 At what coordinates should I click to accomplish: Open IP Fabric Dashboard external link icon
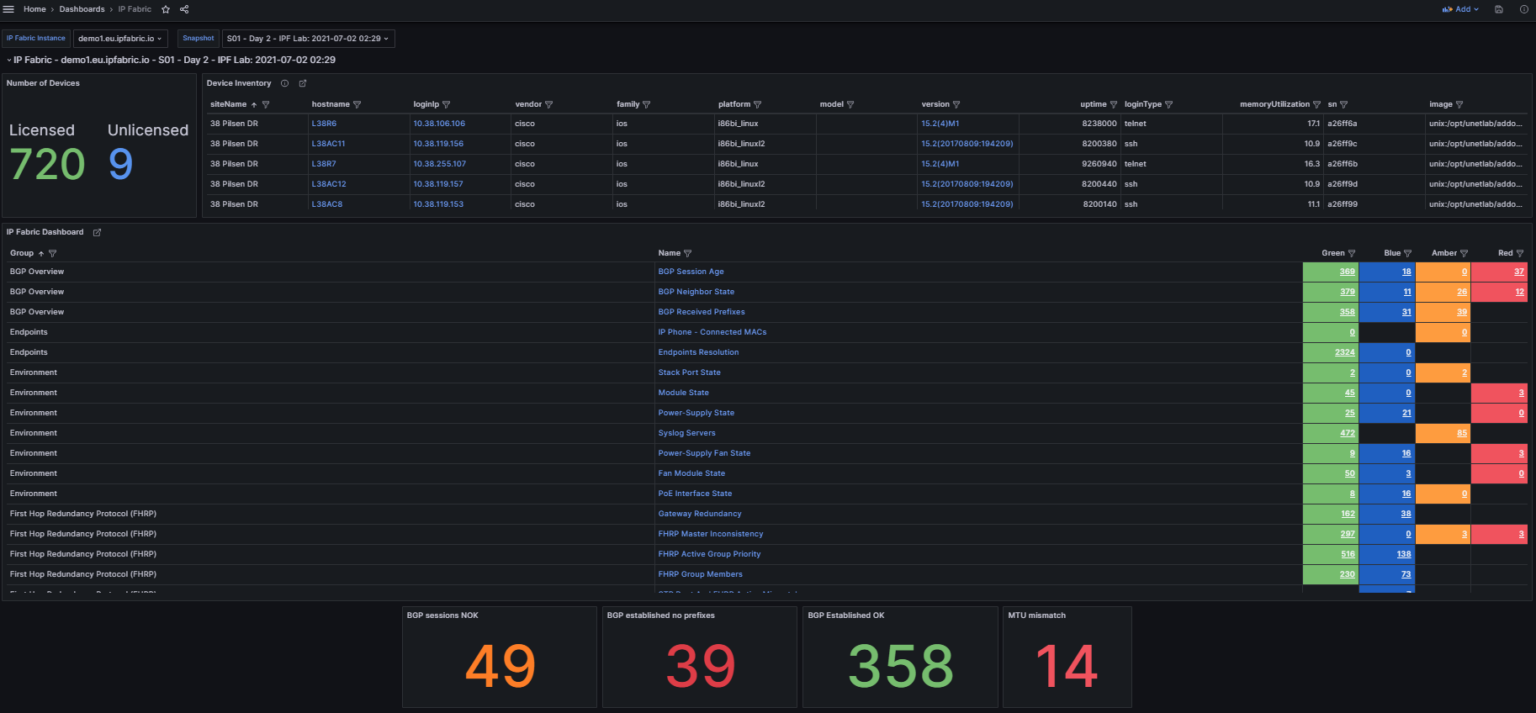click(x=97, y=231)
